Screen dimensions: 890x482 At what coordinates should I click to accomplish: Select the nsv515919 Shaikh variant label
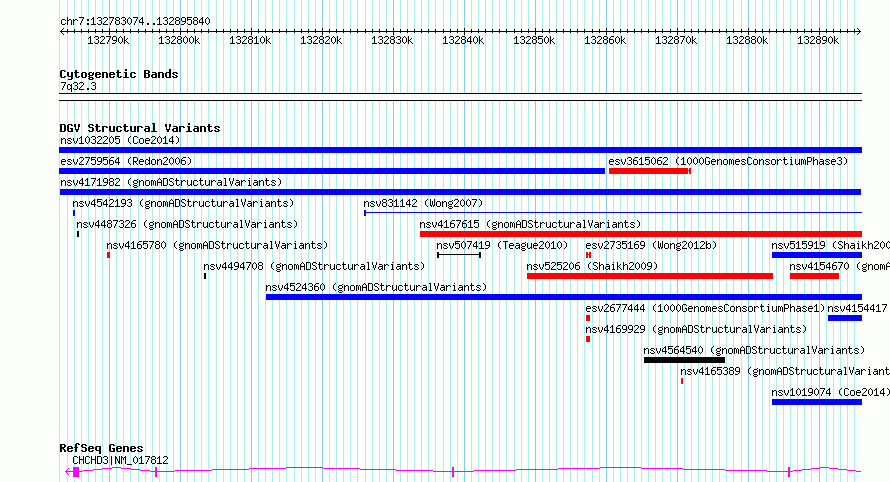[x=830, y=245]
